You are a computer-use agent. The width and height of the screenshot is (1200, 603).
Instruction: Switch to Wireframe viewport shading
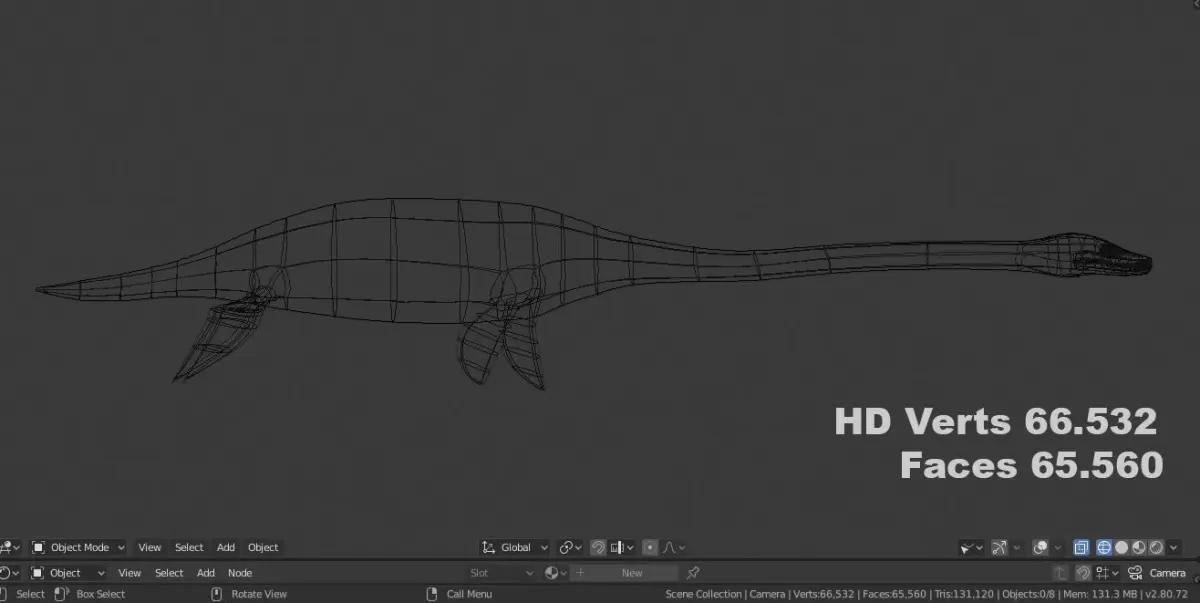[x=1104, y=547]
